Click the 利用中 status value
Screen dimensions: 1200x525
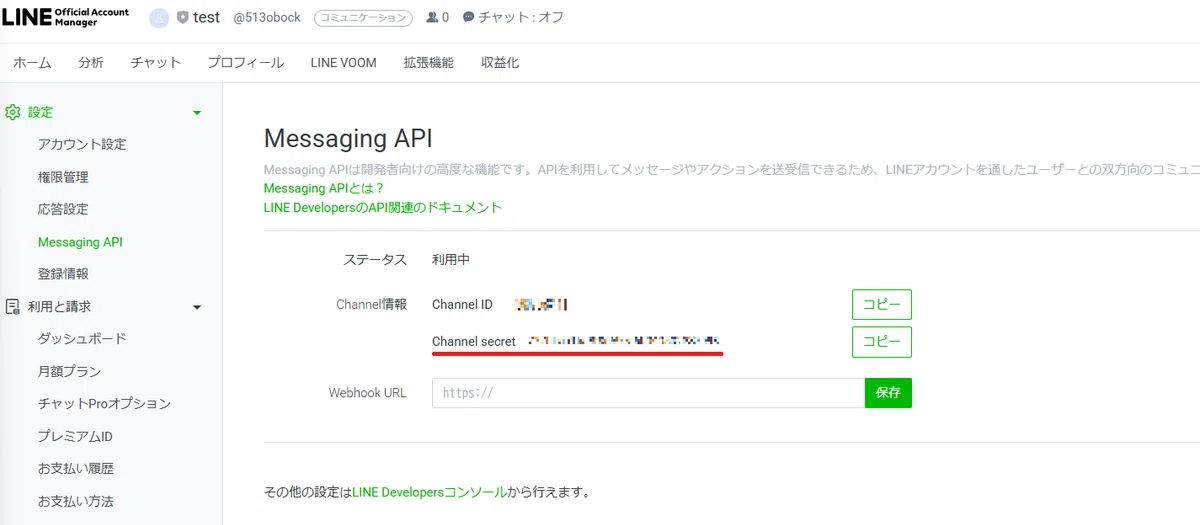click(x=451, y=259)
